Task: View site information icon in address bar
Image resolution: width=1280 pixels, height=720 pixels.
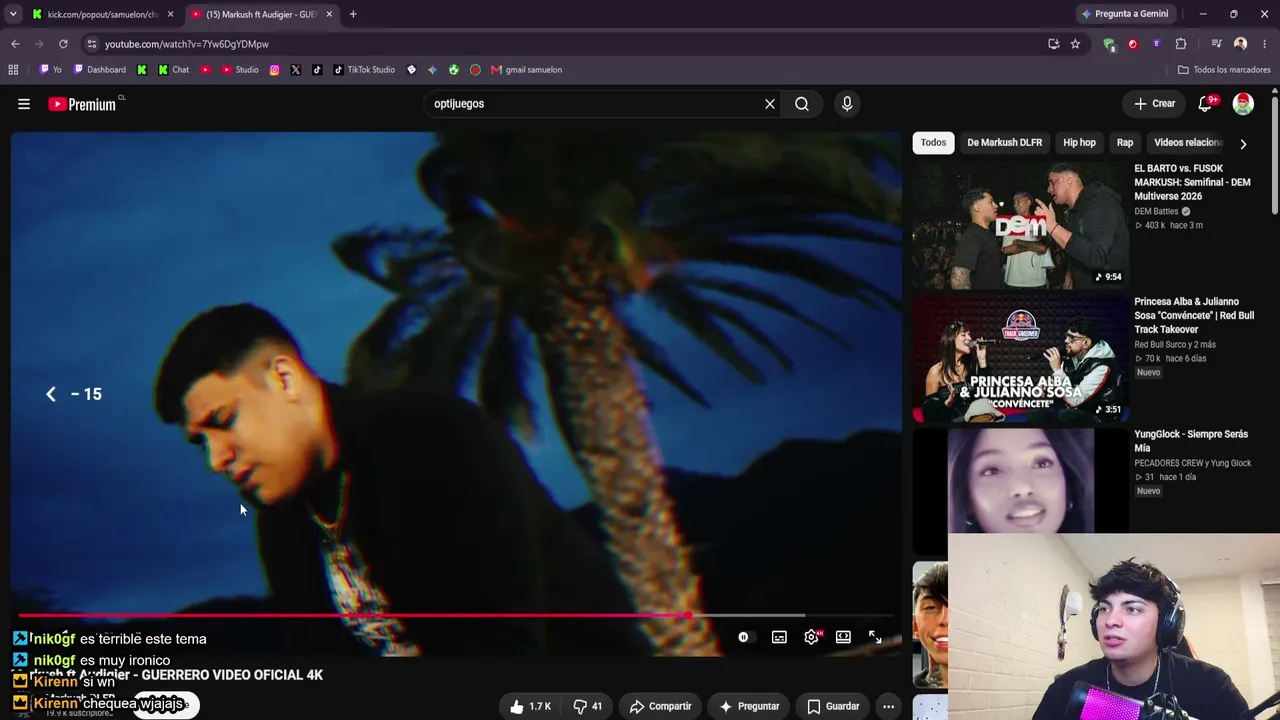Action: point(92,44)
